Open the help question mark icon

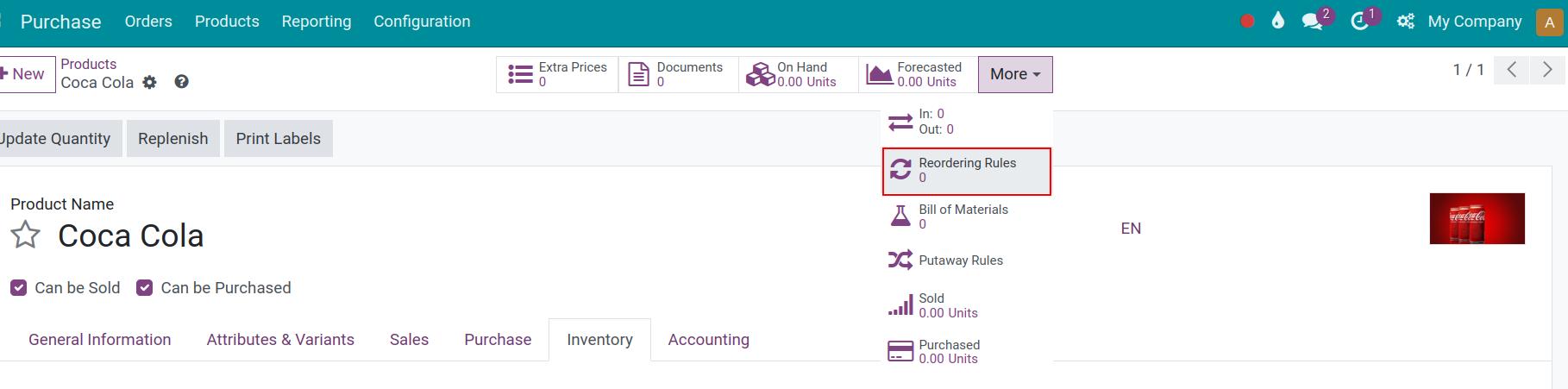coord(181,81)
